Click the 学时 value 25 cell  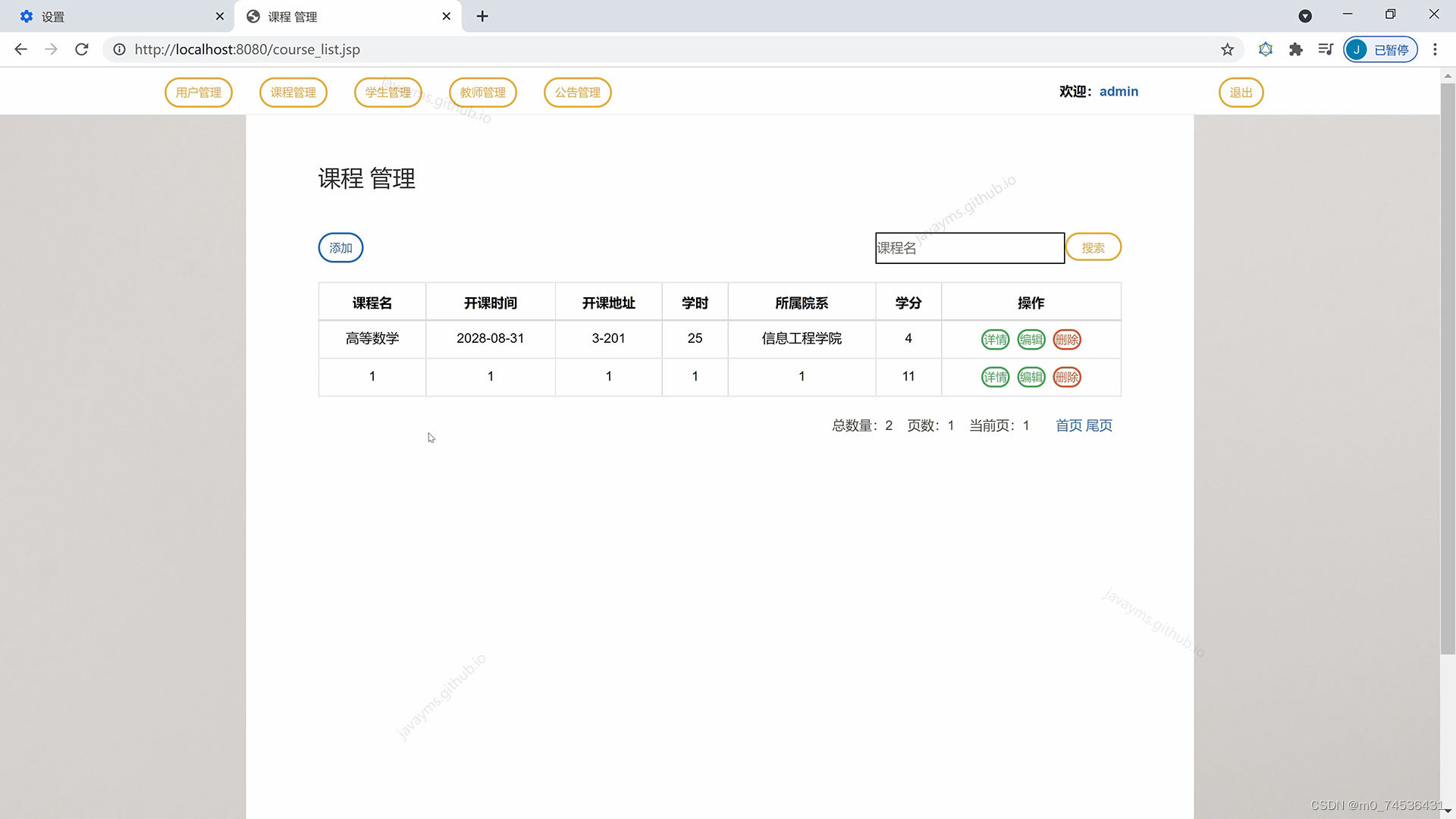695,339
